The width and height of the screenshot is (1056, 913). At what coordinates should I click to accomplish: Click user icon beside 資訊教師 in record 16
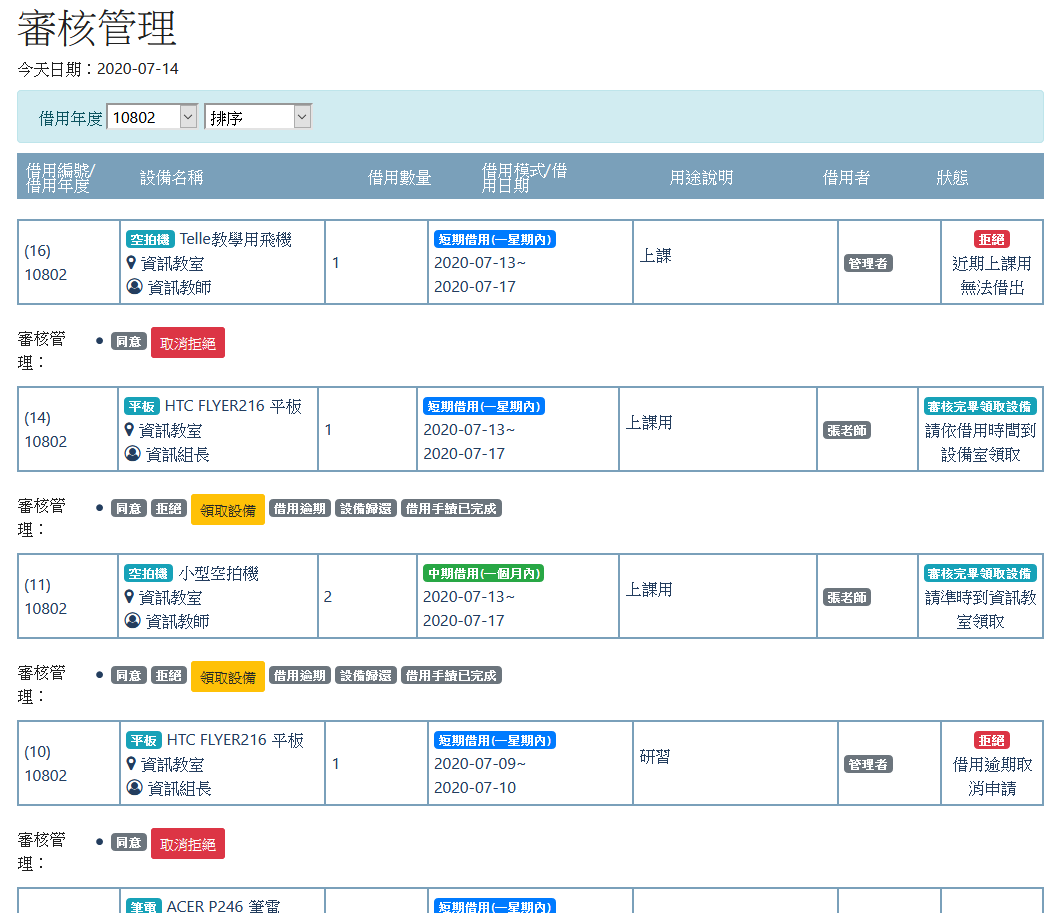tap(134, 287)
